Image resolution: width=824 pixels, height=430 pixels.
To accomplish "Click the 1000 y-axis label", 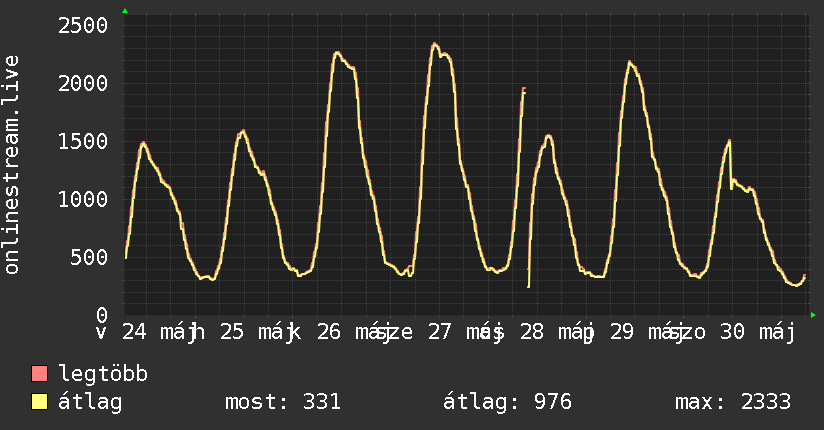I will pos(83,199).
